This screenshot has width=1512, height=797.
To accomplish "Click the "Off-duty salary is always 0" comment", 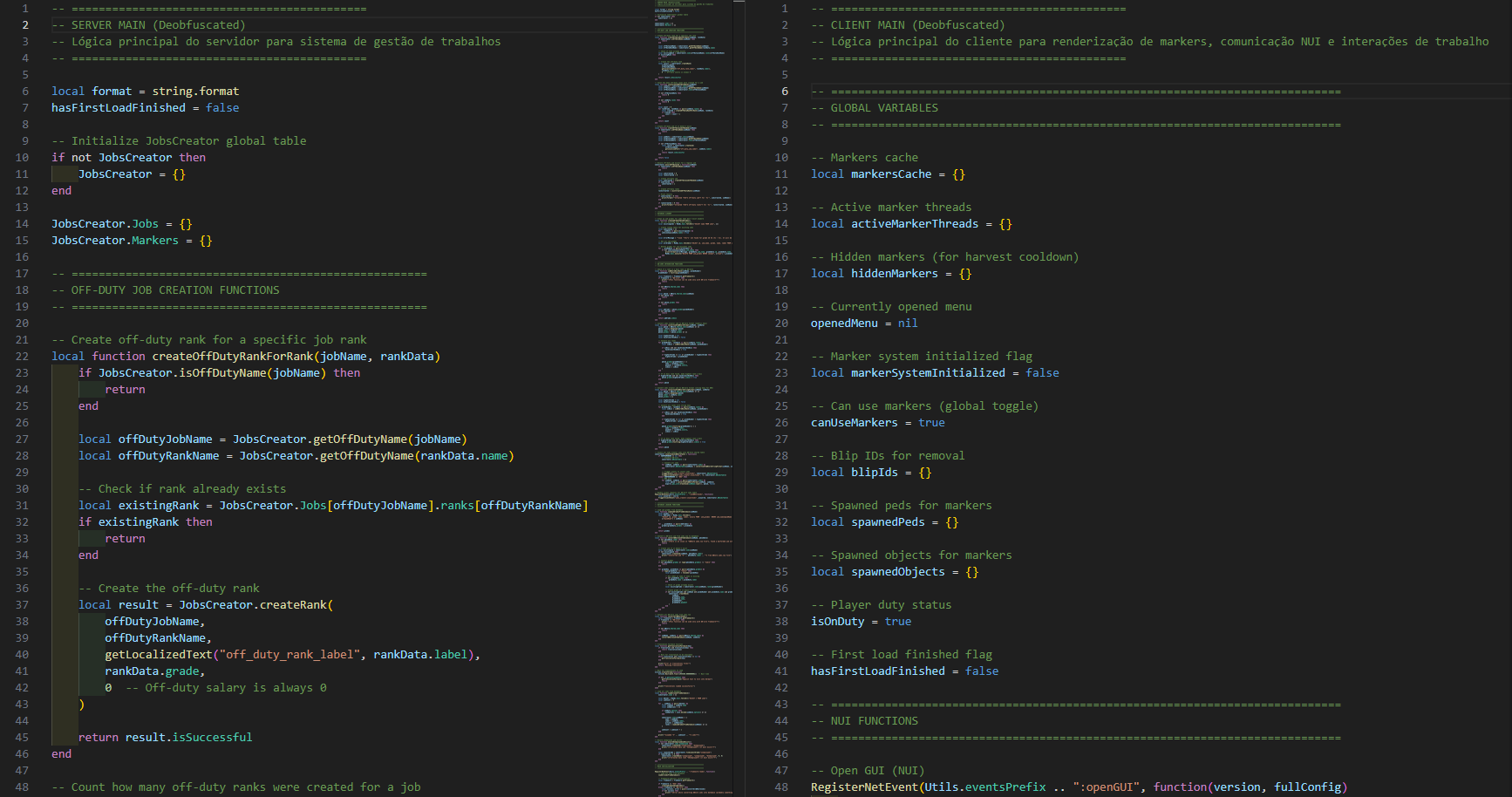I will (227, 688).
